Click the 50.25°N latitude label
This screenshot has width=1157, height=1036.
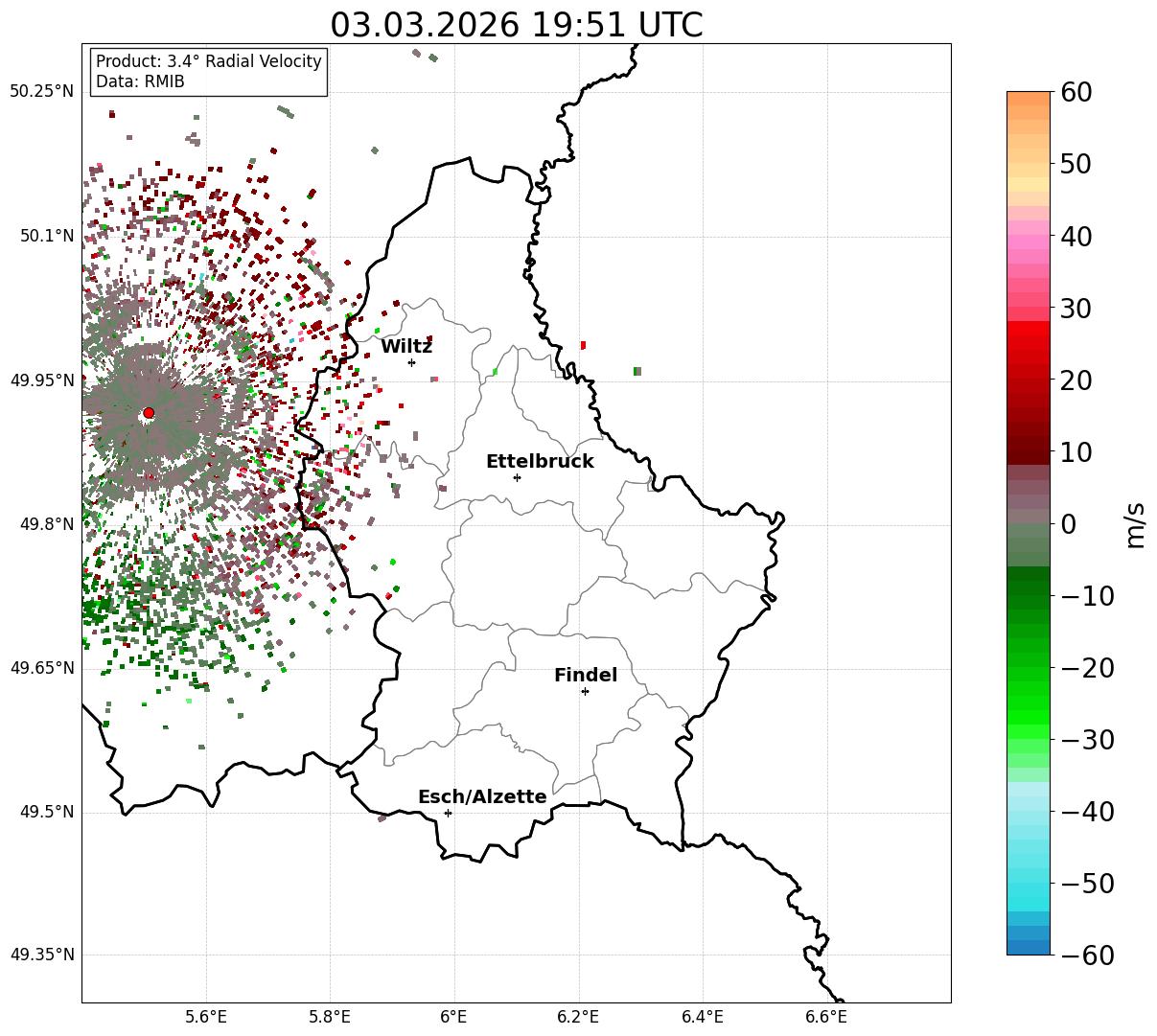[41, 92]
